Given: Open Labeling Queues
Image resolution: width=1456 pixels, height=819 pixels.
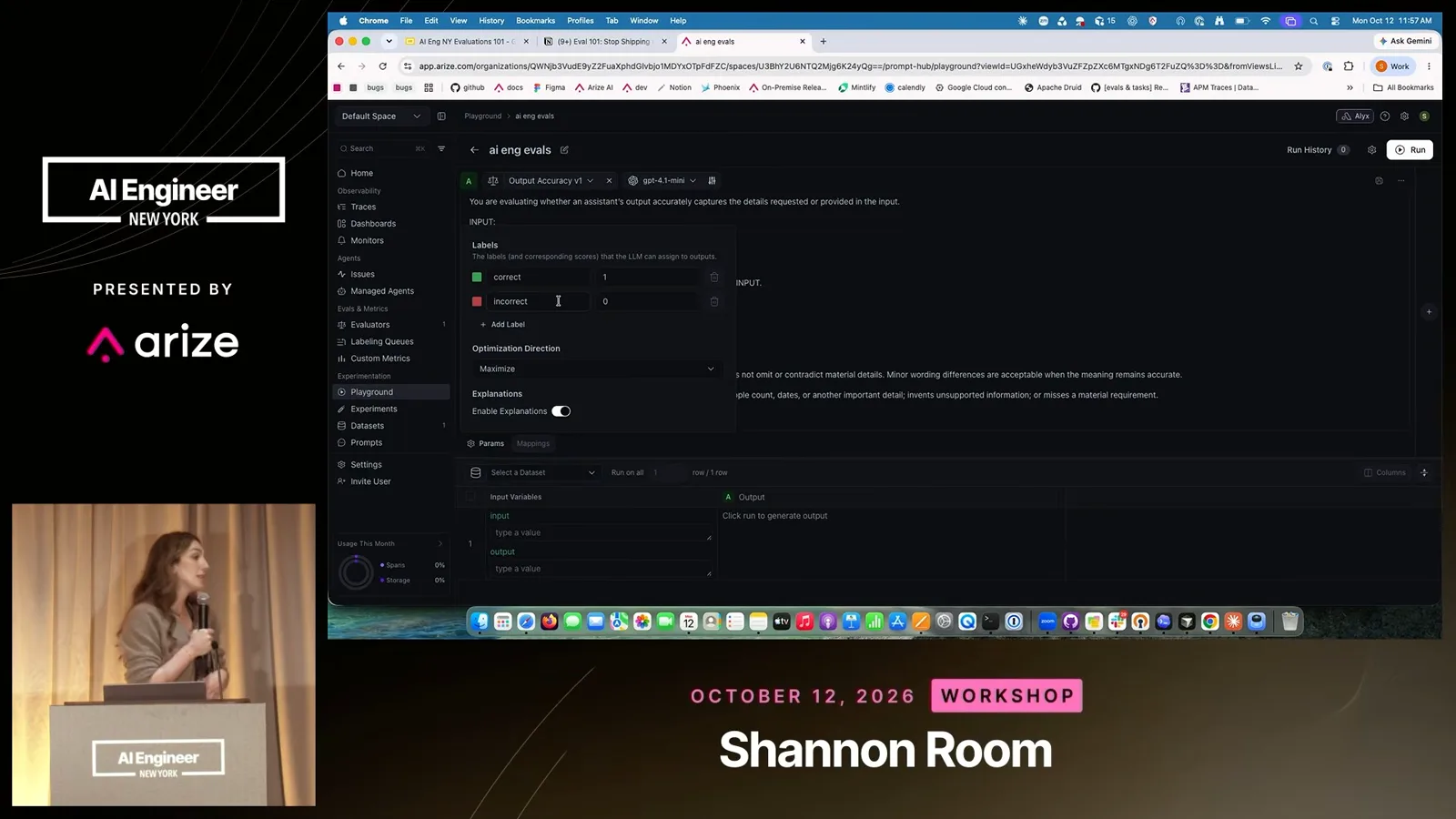Looking at the screenshot, I should (382, 341).
